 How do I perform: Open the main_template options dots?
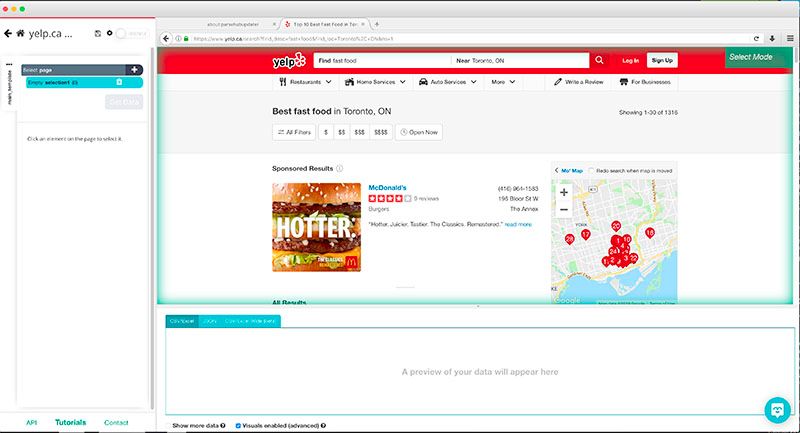pos(9,65)
